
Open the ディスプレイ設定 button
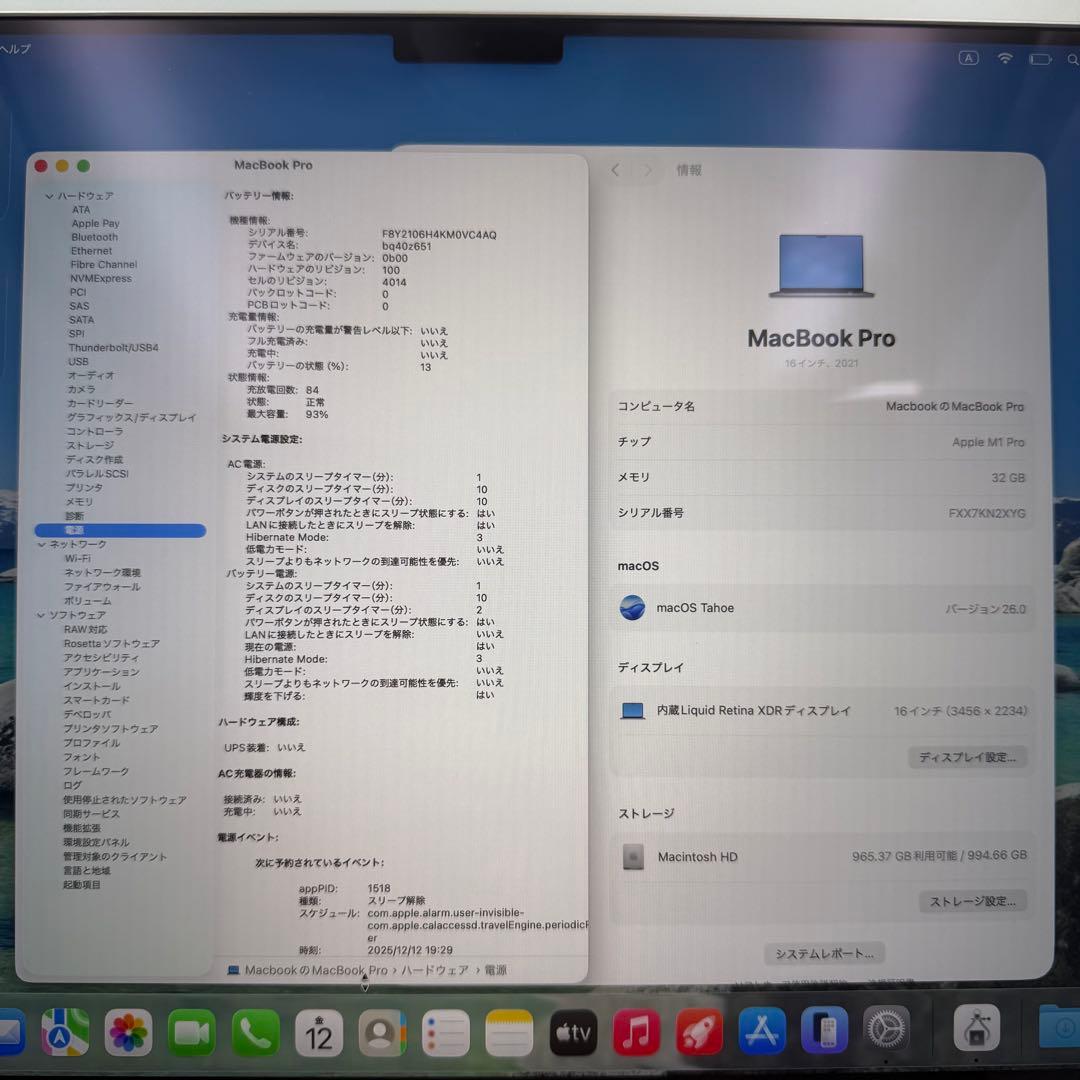click(966, 757)
